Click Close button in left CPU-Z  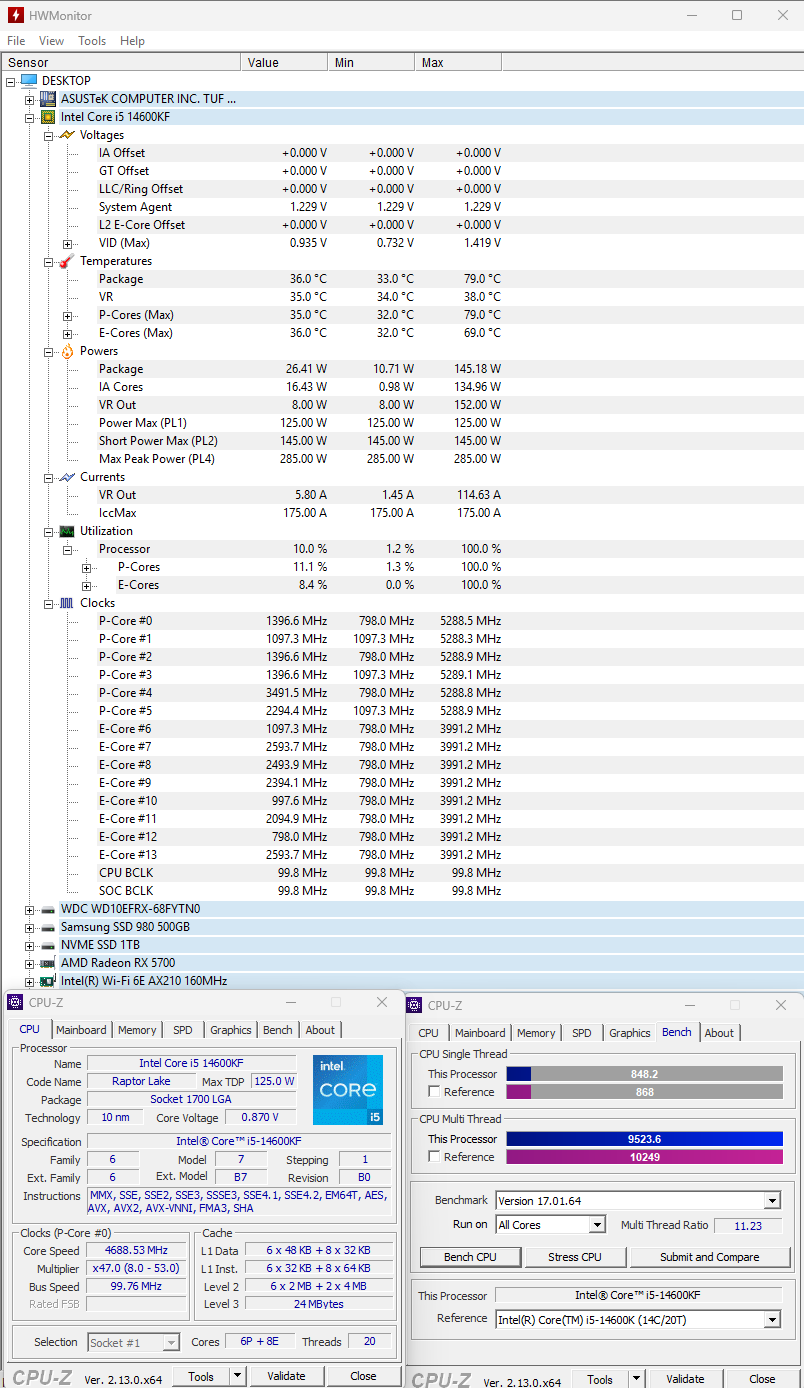363,1376
